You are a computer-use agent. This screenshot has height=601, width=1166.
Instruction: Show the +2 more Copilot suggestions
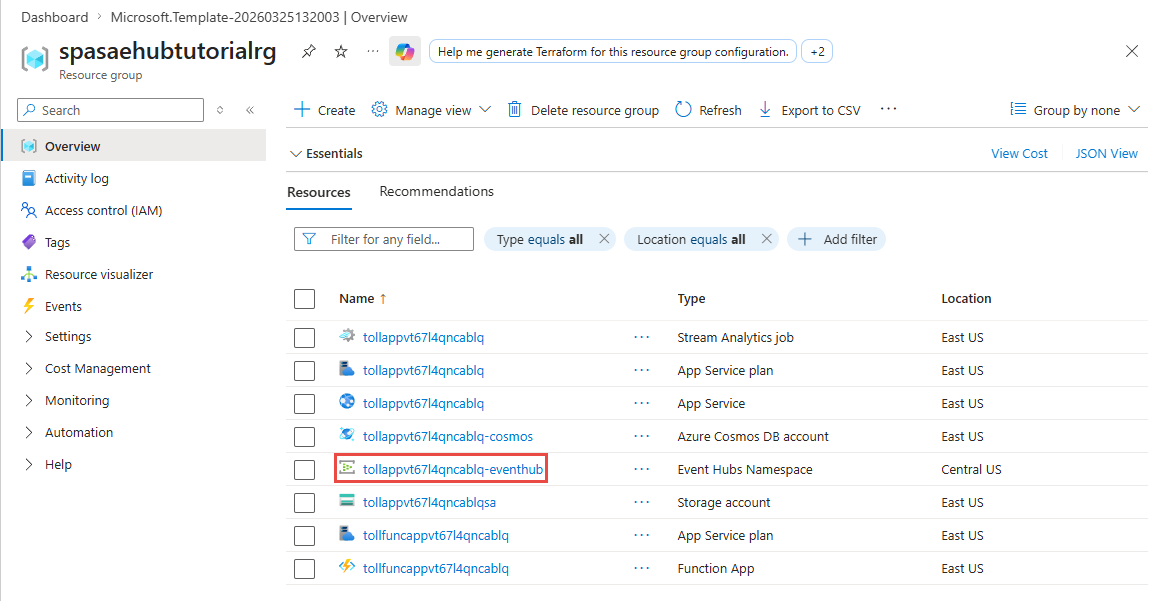click(x=817, y=51)
